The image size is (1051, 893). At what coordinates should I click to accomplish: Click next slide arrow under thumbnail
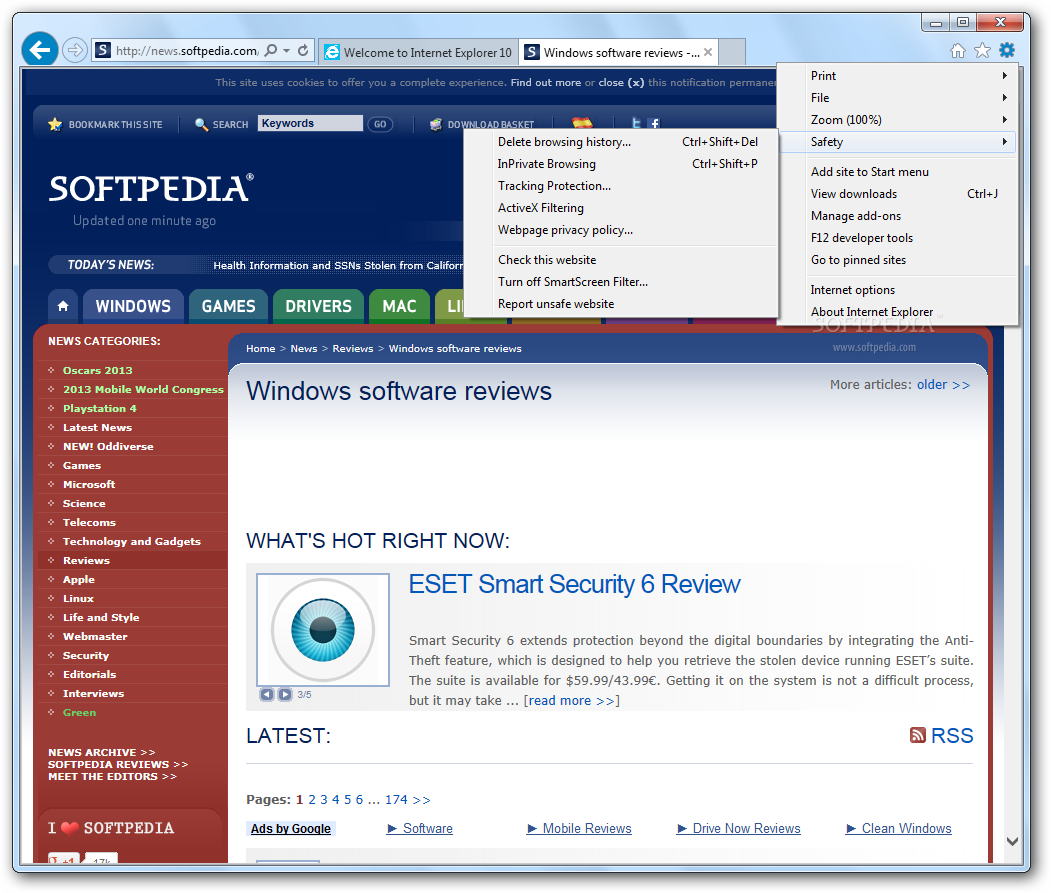[x=285, y=695]
